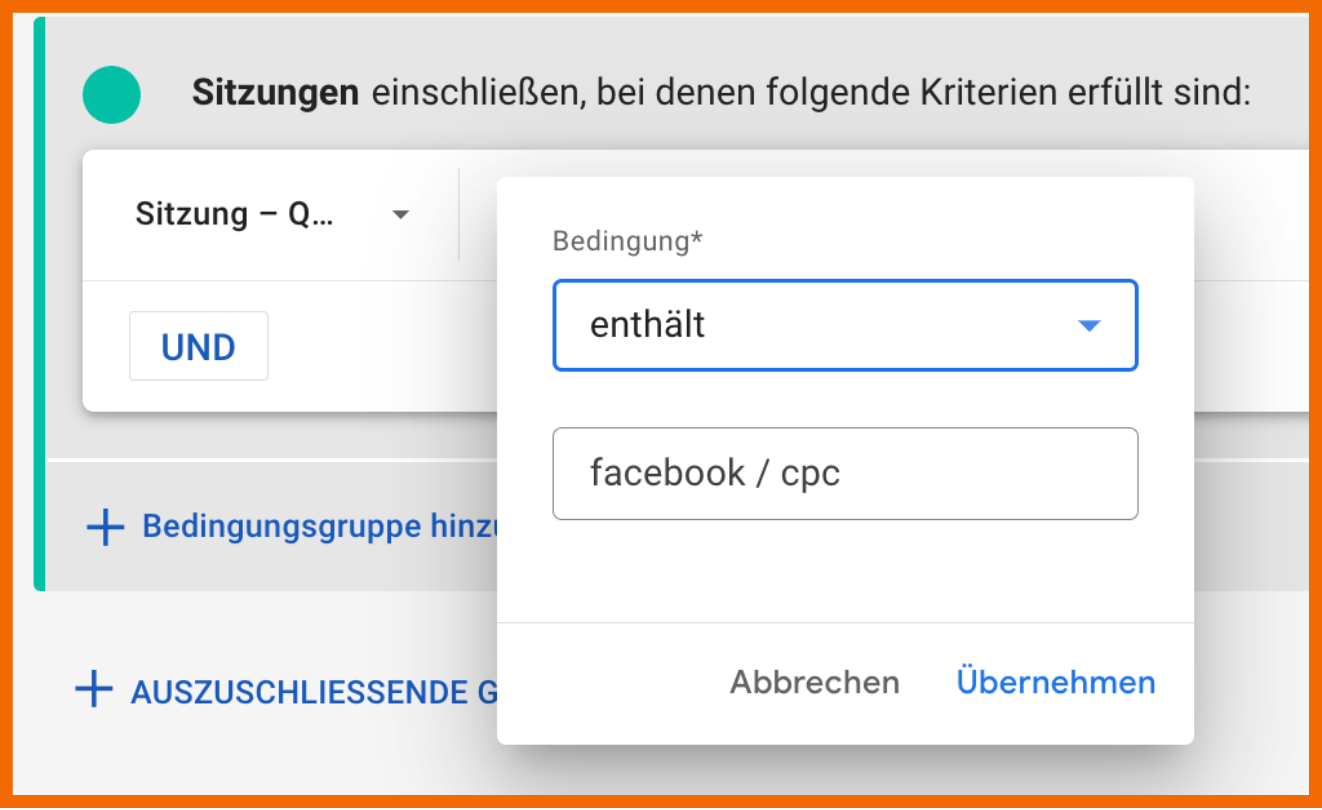The image size is (1322, 810).
Task: Click the plus icon beside "AUSZUSCHLIESSENDE GRUPPE"
Action: [92, 688]
